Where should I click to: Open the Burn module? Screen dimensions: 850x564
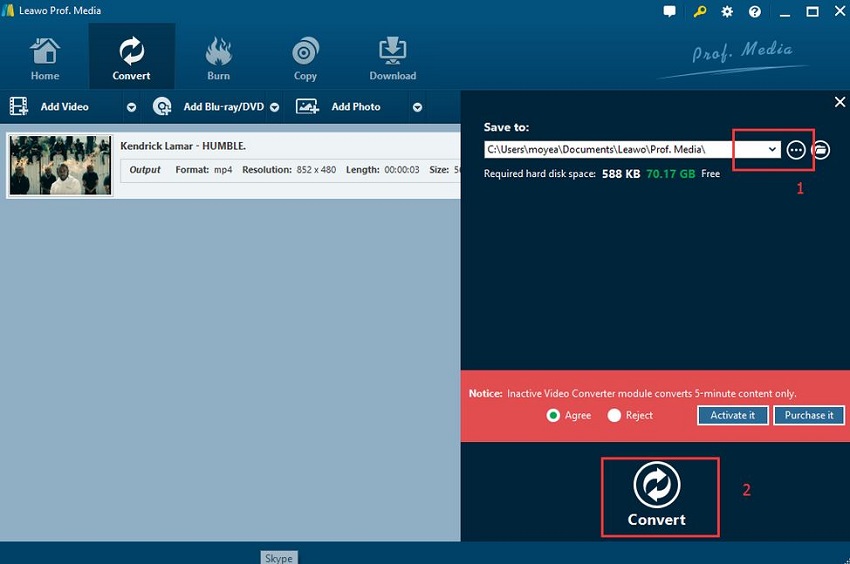(218, 59)
